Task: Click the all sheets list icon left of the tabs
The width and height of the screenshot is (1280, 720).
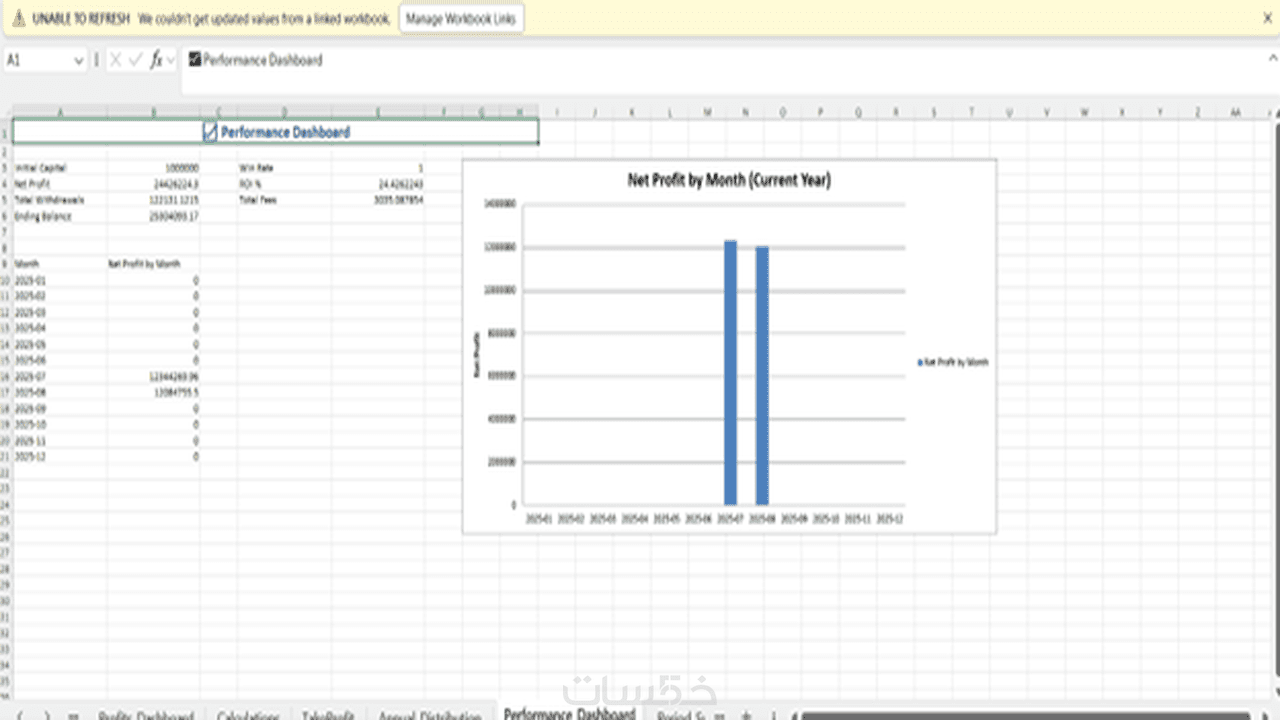Action: tap(73, 716)
